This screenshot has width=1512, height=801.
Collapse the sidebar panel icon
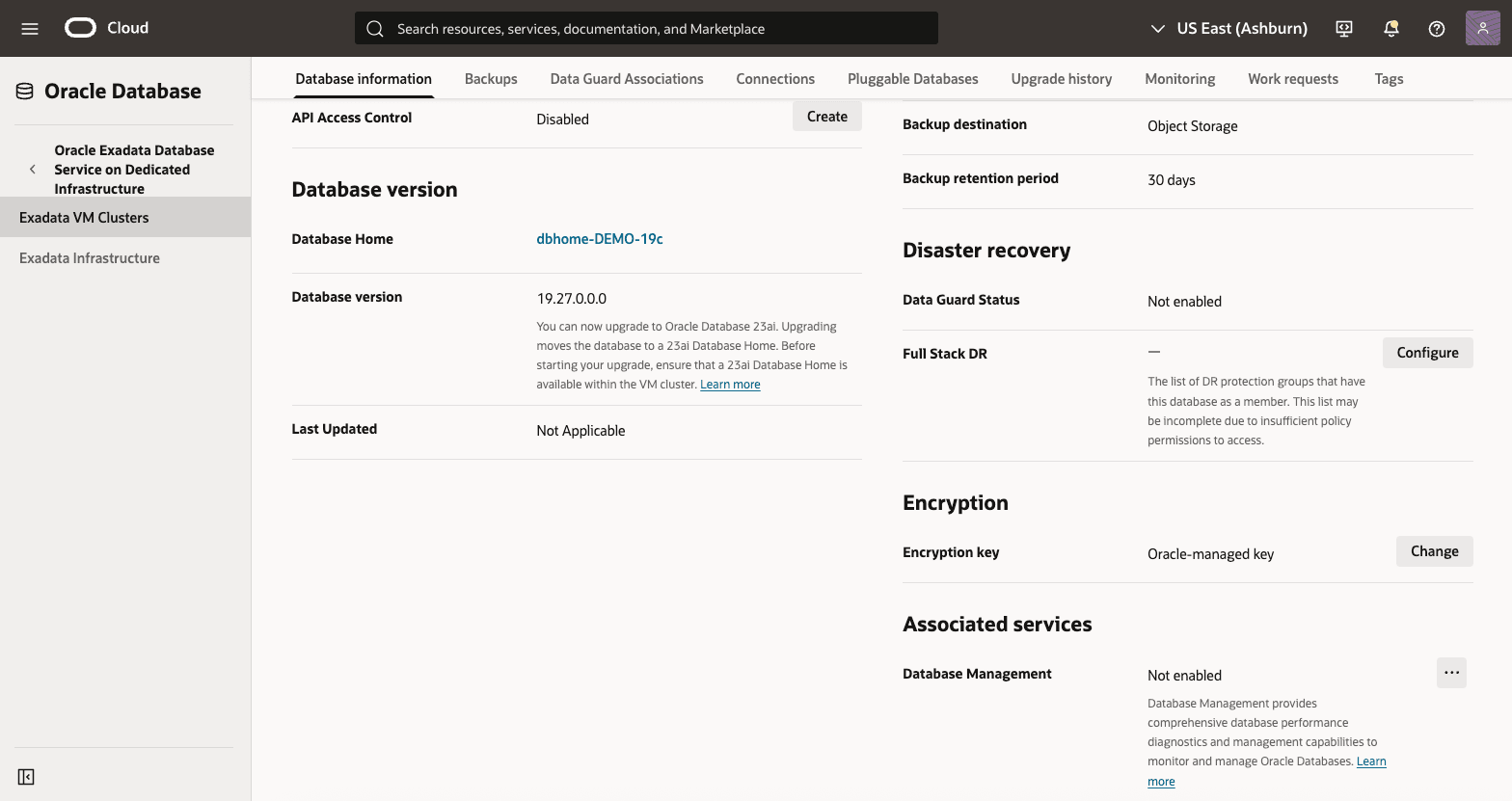click(26, 777)
